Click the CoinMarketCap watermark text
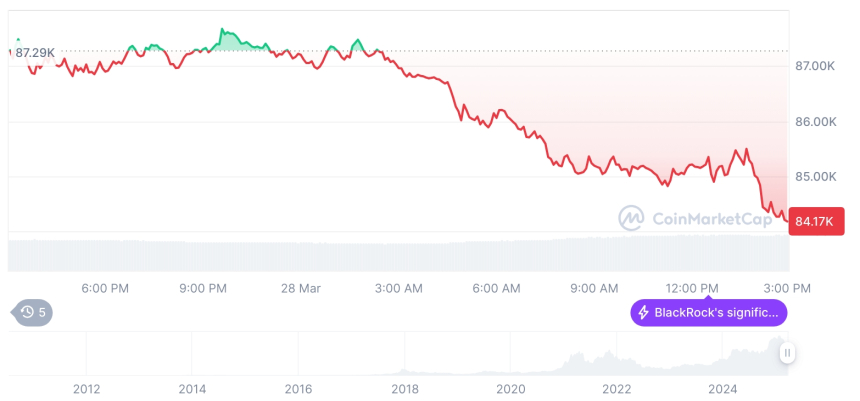 point(714,218)
